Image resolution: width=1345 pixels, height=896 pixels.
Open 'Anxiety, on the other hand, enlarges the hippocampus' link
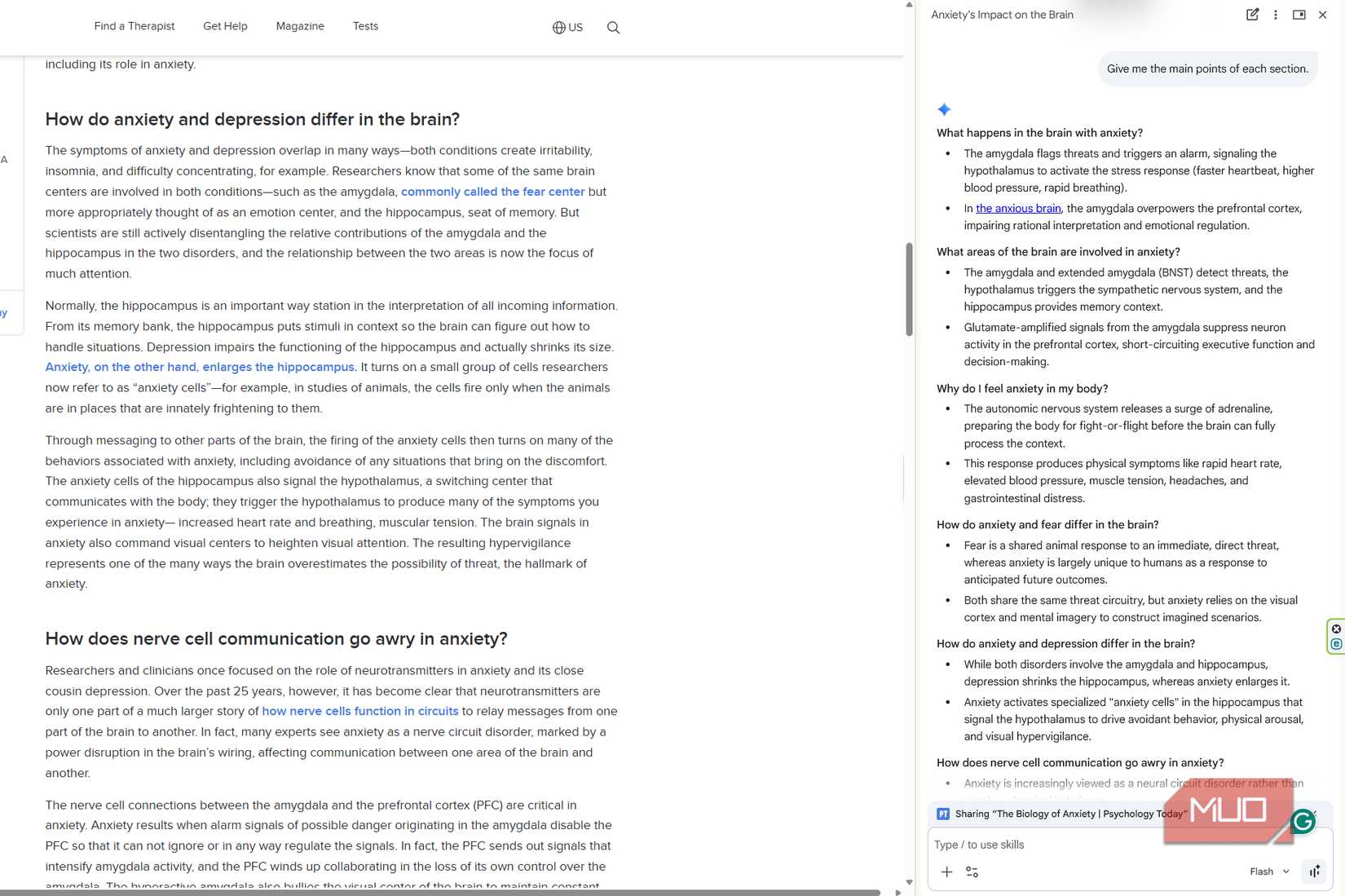click(200, 367)
